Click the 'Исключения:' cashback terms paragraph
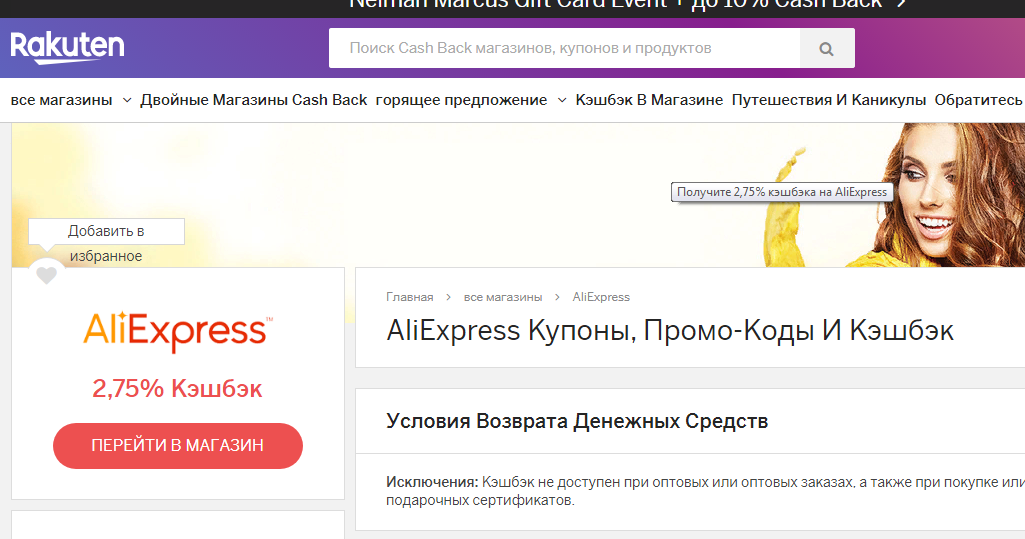The image size is (1025, 539). (705, 491)
